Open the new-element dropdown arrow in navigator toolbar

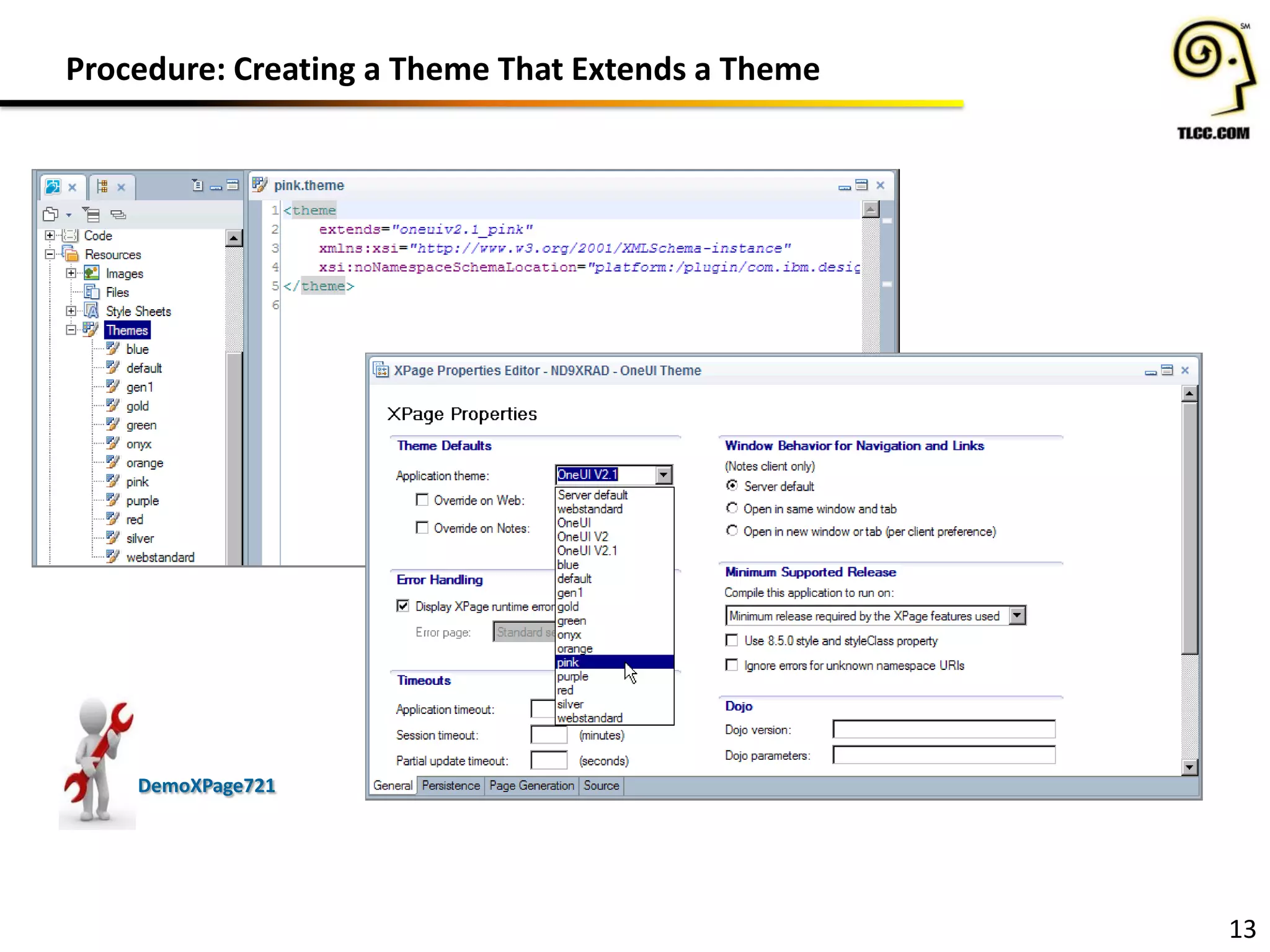pyautogui.click(x=69, y=216)
